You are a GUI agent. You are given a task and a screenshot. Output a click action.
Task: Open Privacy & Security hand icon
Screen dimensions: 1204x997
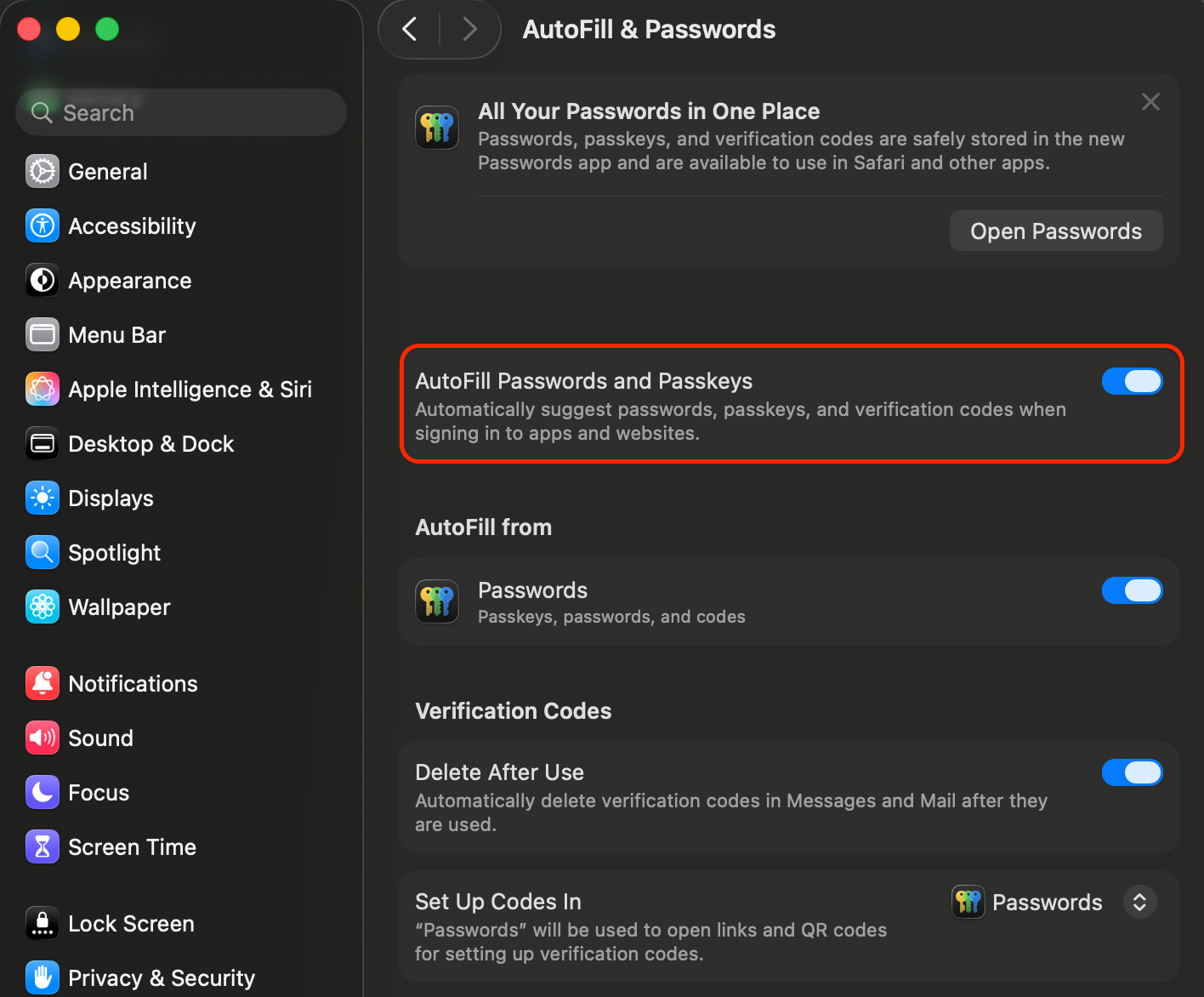[x=43, y=978]
